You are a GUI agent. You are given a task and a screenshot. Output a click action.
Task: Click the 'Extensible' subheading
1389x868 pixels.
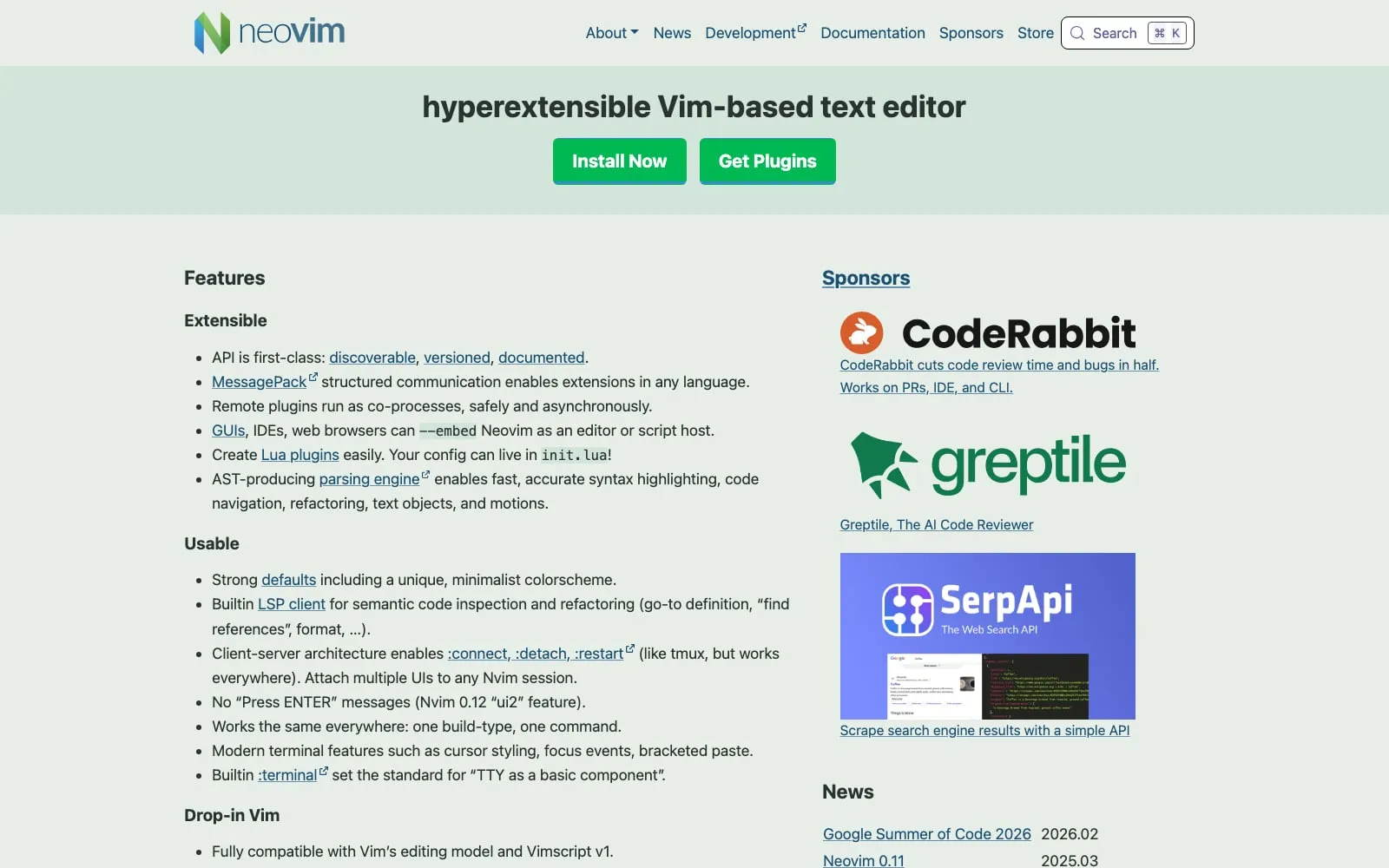[x=226, y=320]
